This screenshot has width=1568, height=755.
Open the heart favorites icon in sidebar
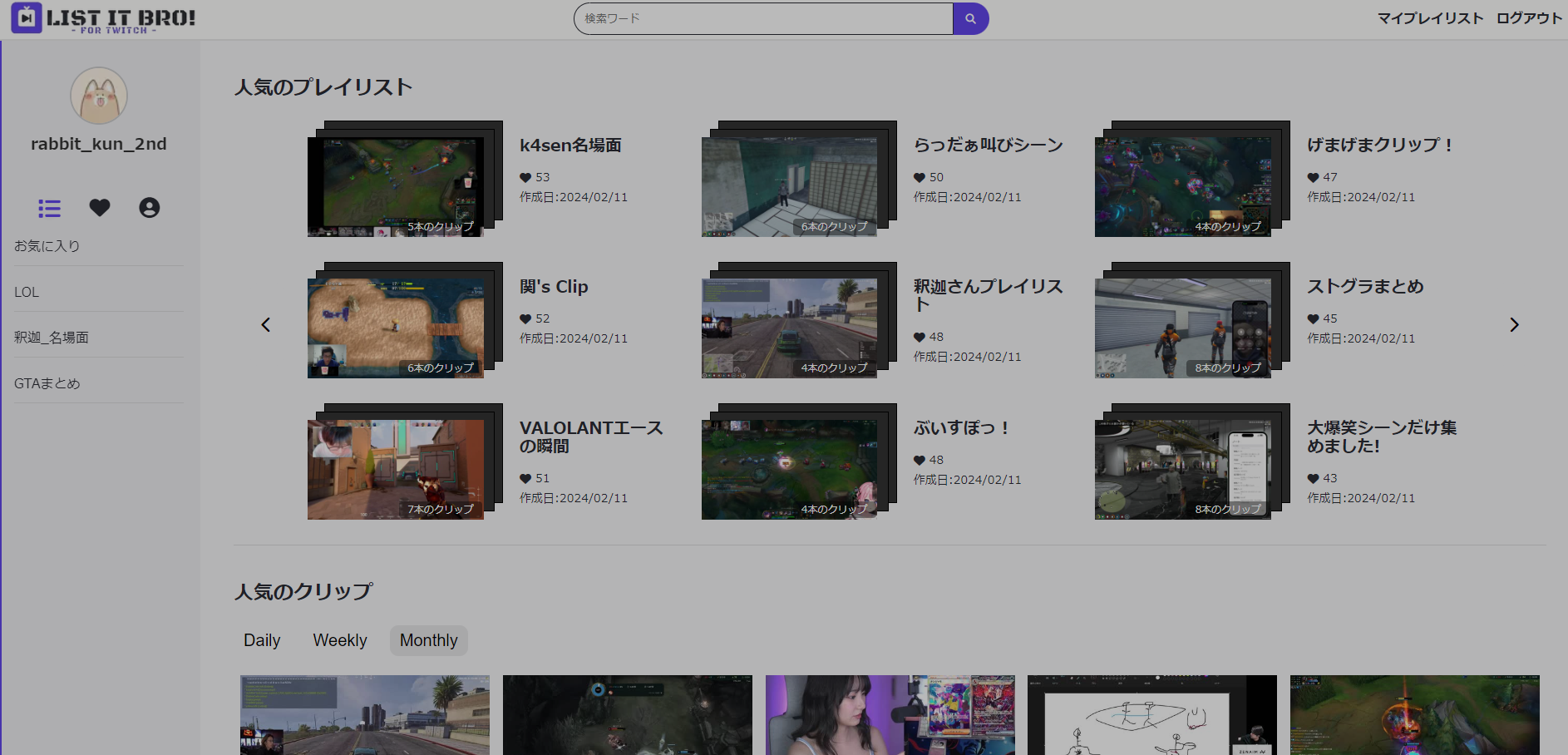pos(100,208)
